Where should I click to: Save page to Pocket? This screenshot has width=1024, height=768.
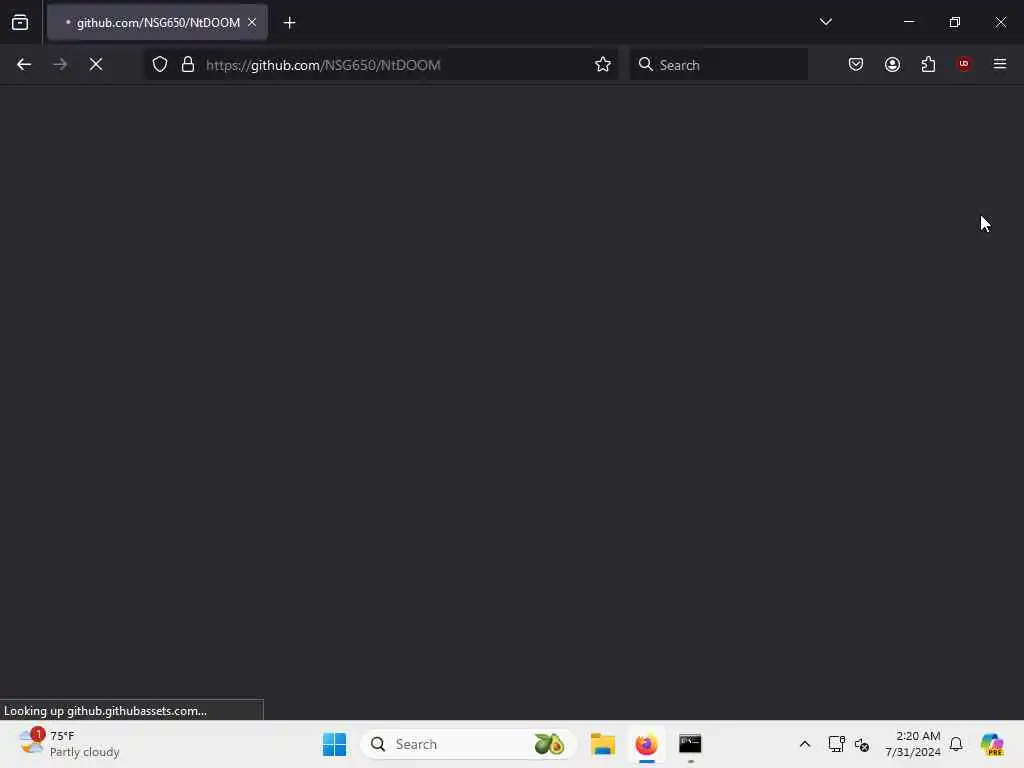point(856,64)
